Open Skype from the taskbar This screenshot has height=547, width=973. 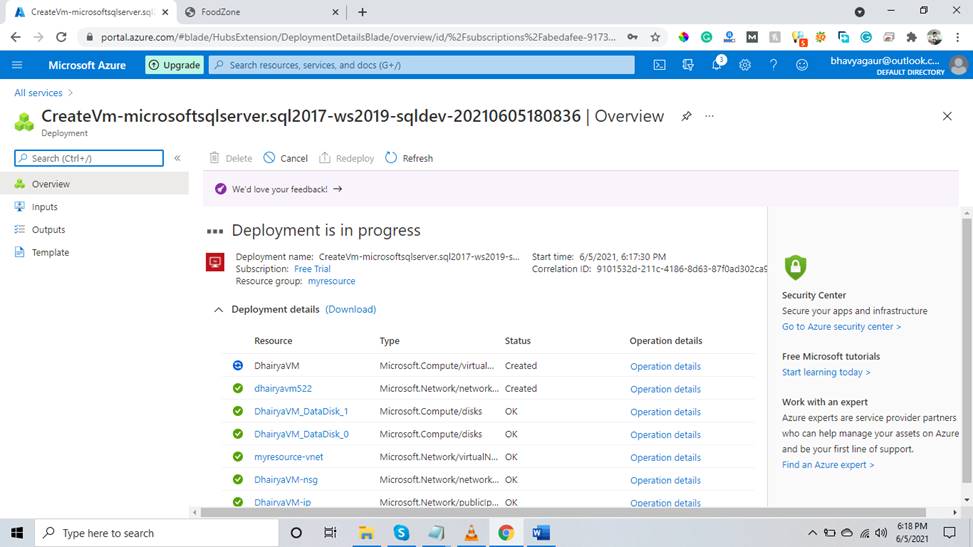click(401, 533)
